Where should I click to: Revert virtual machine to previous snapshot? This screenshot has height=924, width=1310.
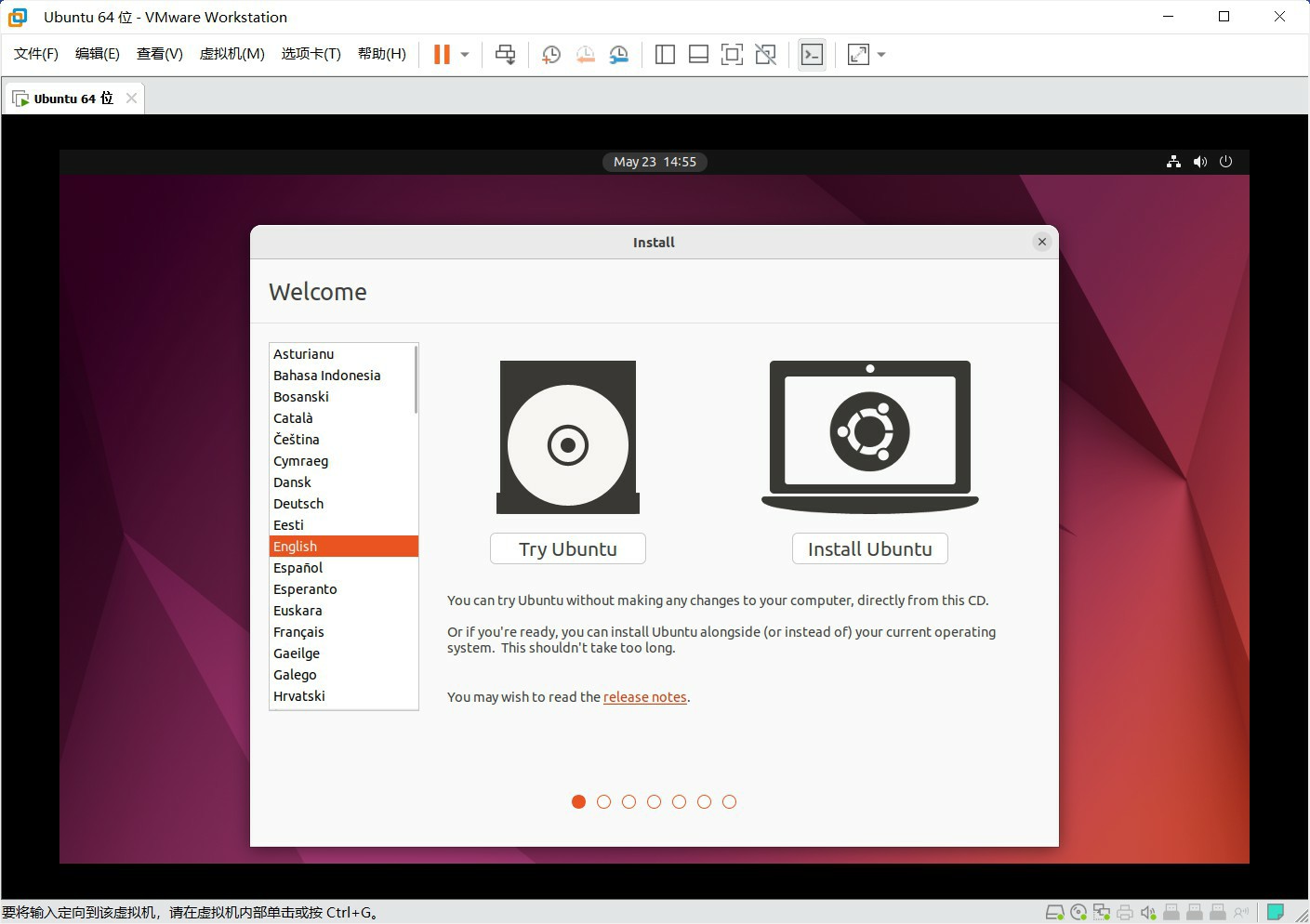585,55
